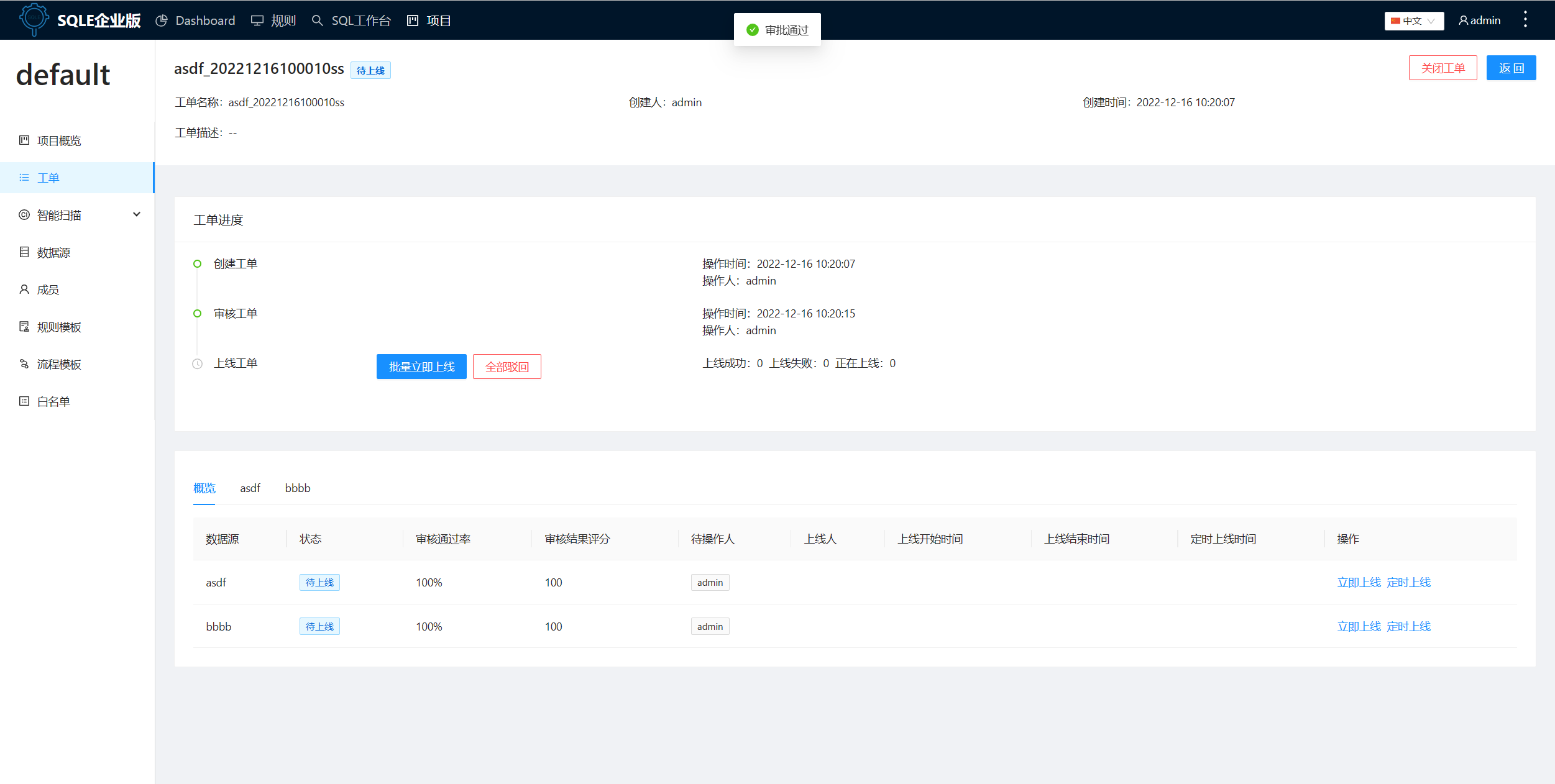This screenshot has width=1555, height=784.
Task: Switch to the asdf tab
Action: [x=250, y=488]
